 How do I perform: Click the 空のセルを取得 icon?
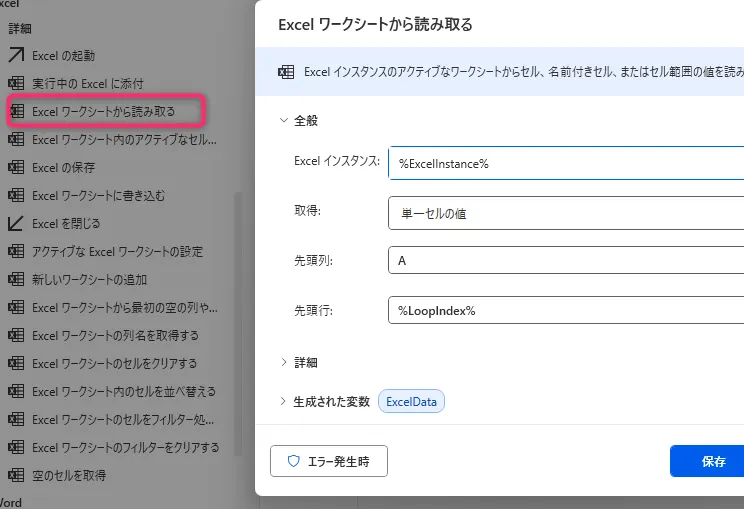16,475
